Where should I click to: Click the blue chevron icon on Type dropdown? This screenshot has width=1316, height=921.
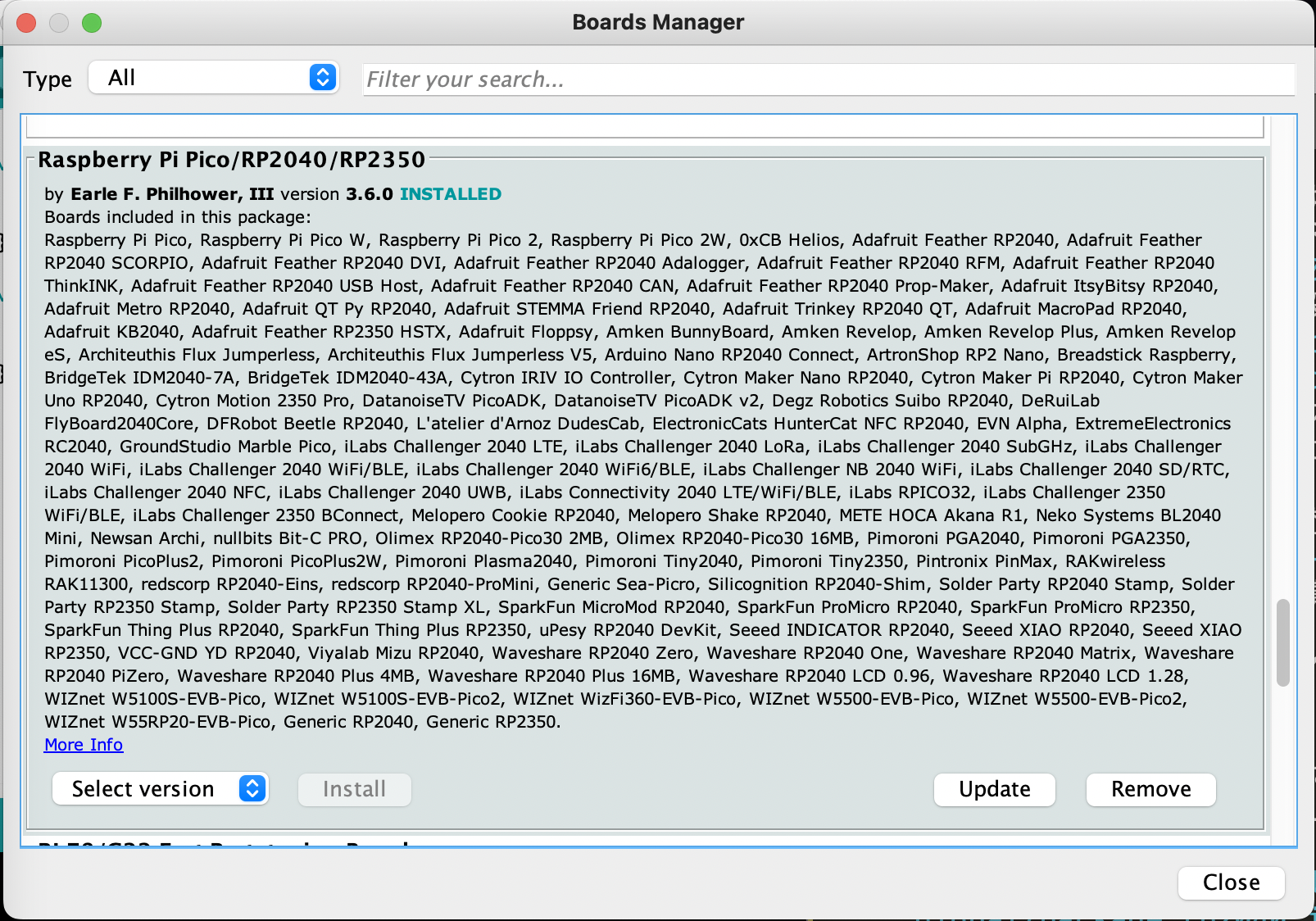coord(323,77)
